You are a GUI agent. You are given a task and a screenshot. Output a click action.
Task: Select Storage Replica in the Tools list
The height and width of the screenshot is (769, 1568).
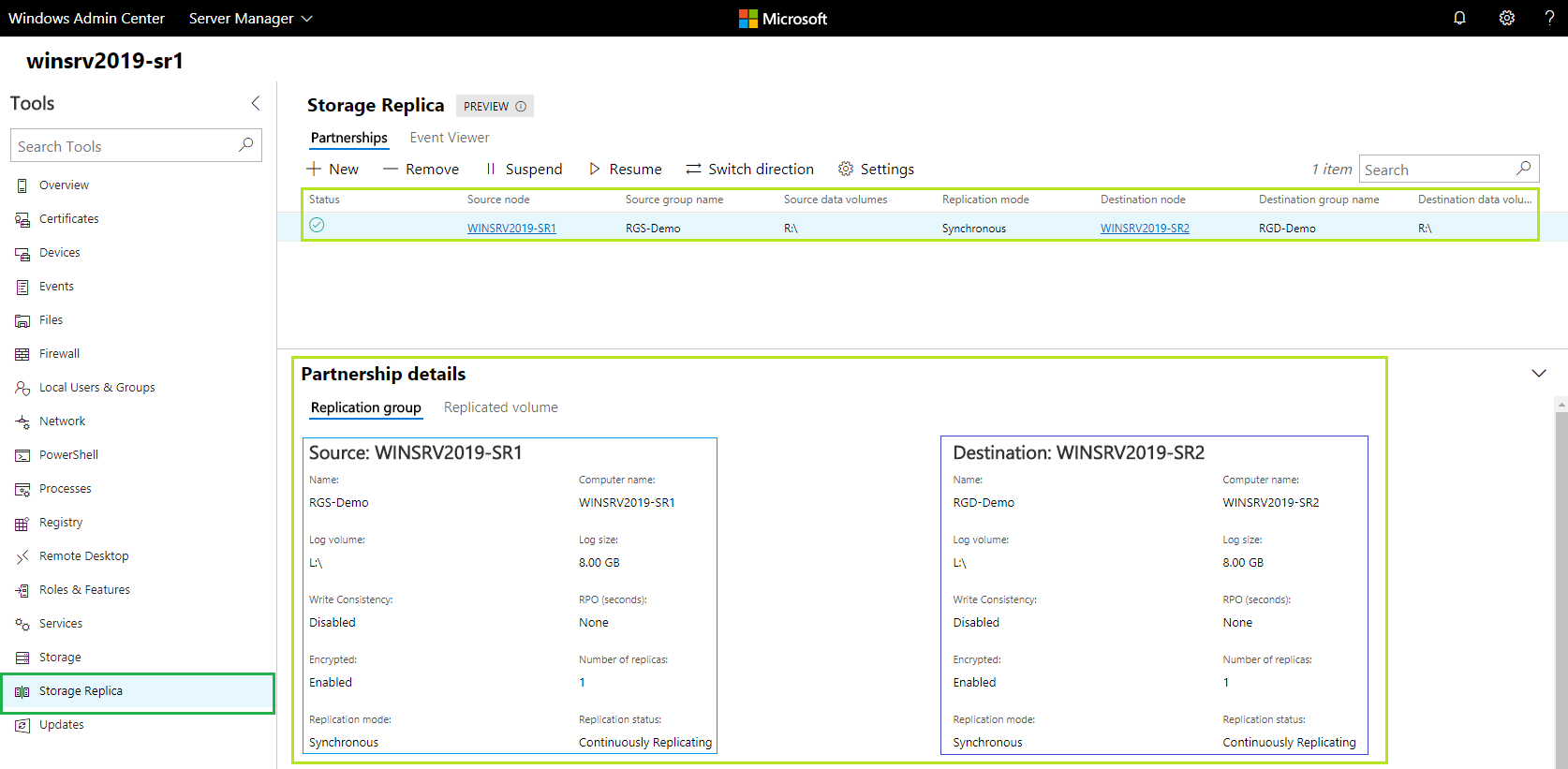click(x=138, y=692)
